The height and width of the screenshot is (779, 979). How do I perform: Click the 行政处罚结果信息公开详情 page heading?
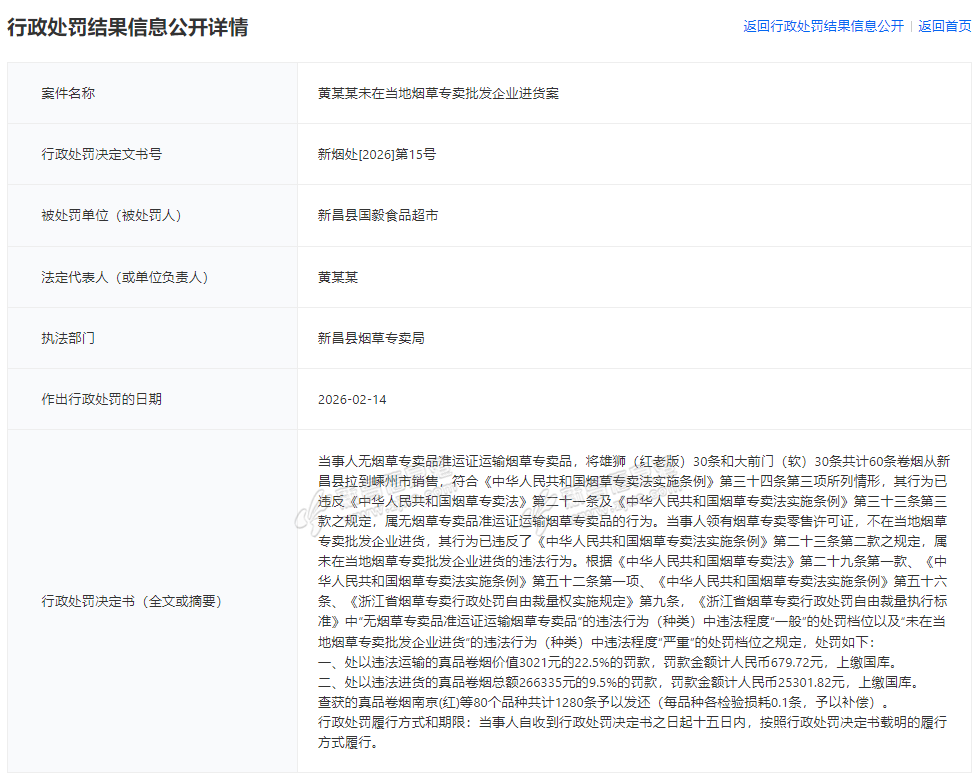point(128,27)
